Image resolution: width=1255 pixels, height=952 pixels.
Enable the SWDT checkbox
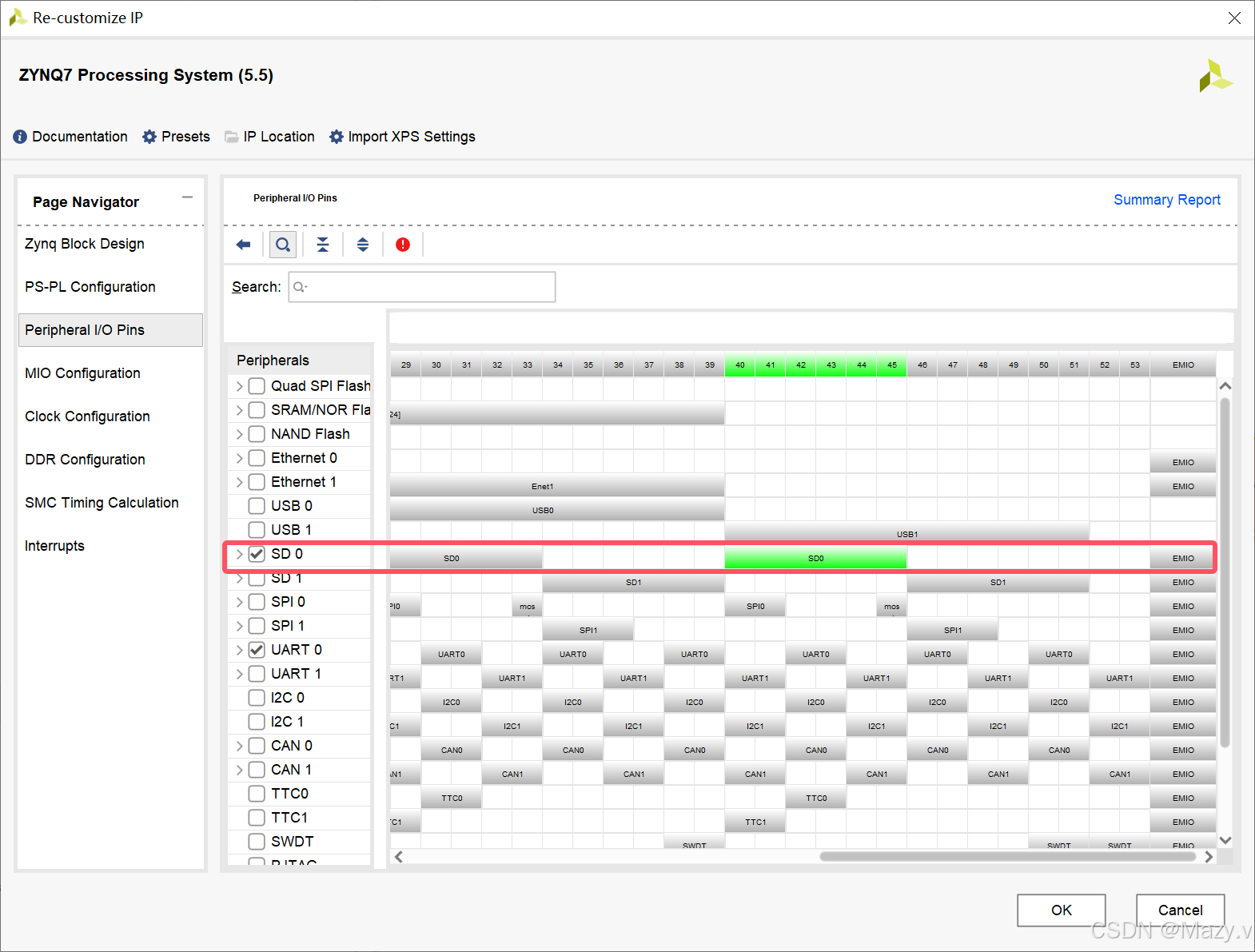click(x=257, y=842)
